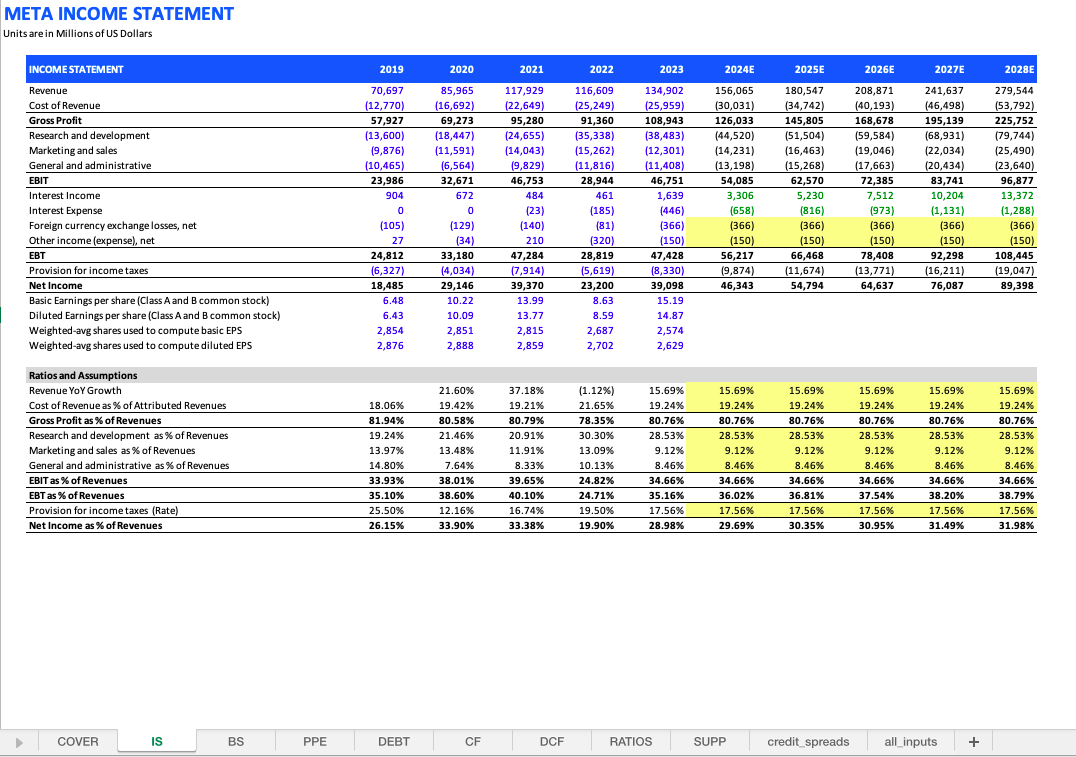Click the Foreign currency exchange losses label
Viewport: 1076px width, 757px height.
(113, 225)
